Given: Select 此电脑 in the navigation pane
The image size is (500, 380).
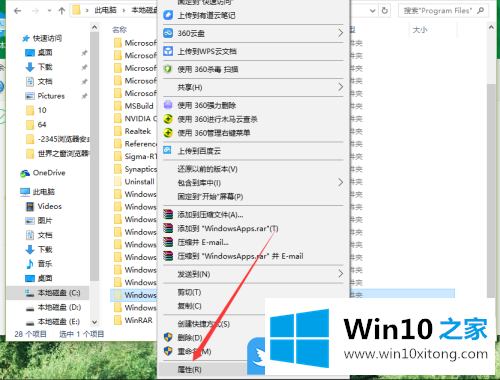Looking at the screenshot, I should pos(44,192).
